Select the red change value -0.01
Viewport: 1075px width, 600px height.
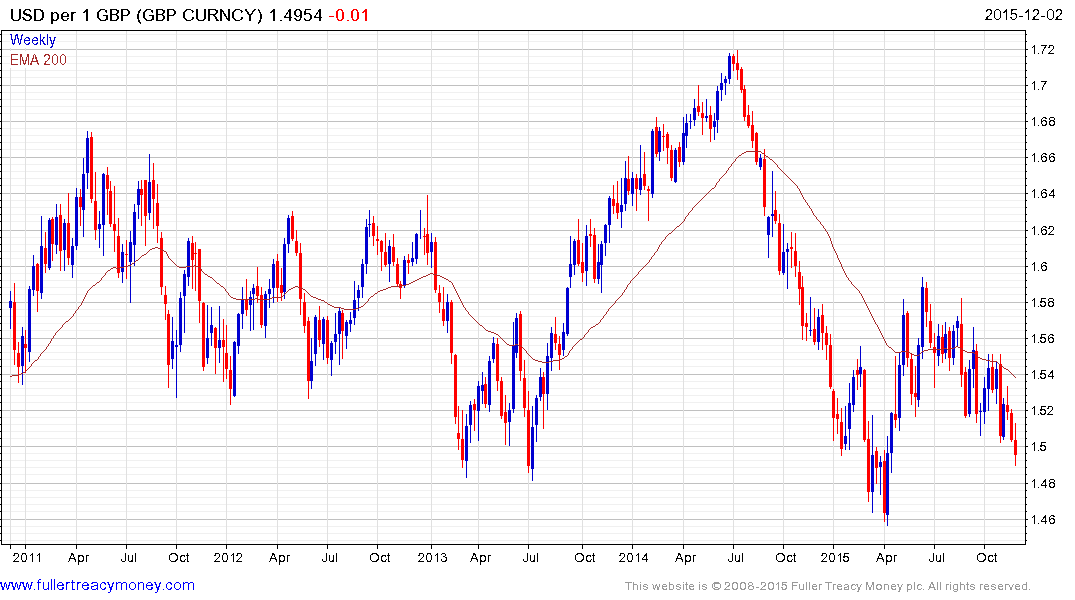click(349, 15)
